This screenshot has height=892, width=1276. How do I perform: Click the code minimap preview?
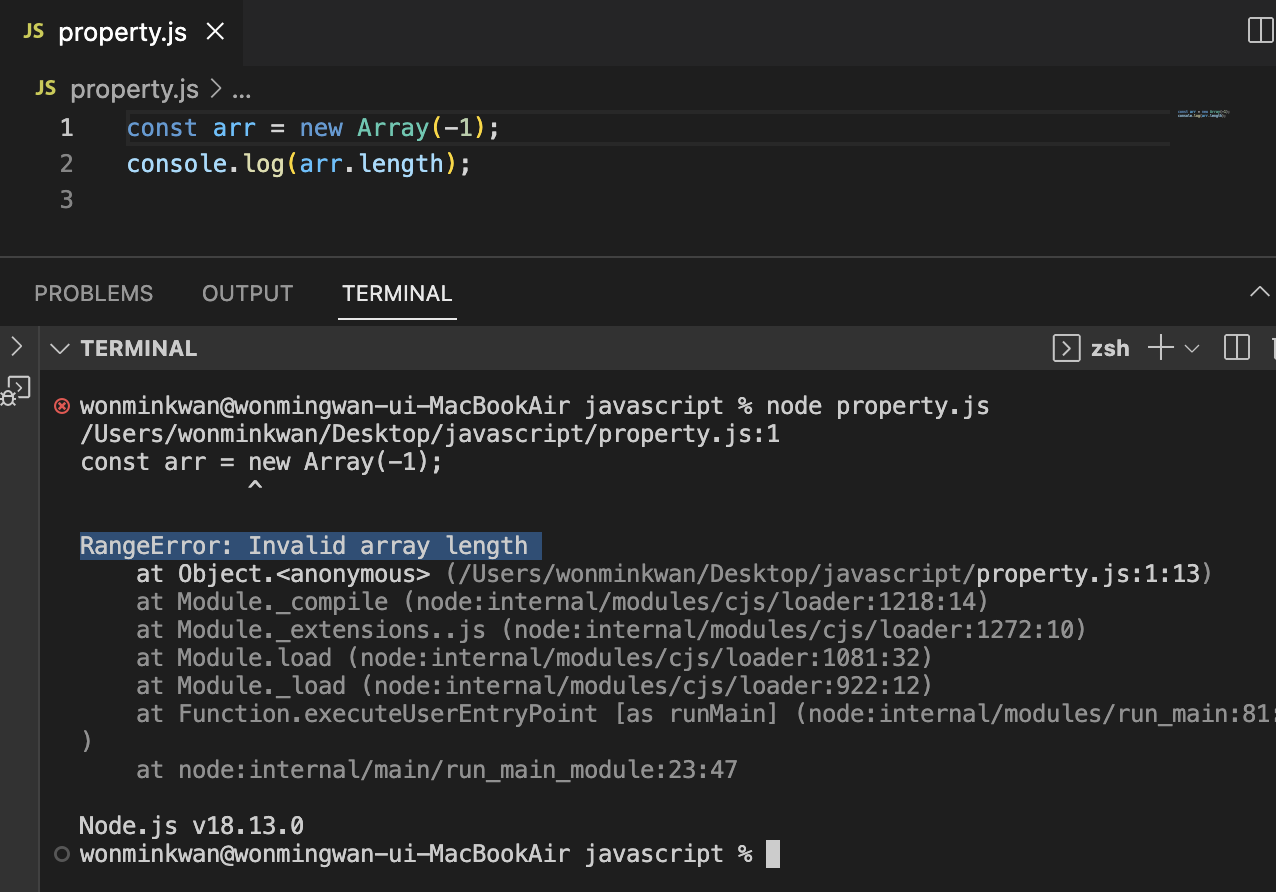click(1203, 115)
